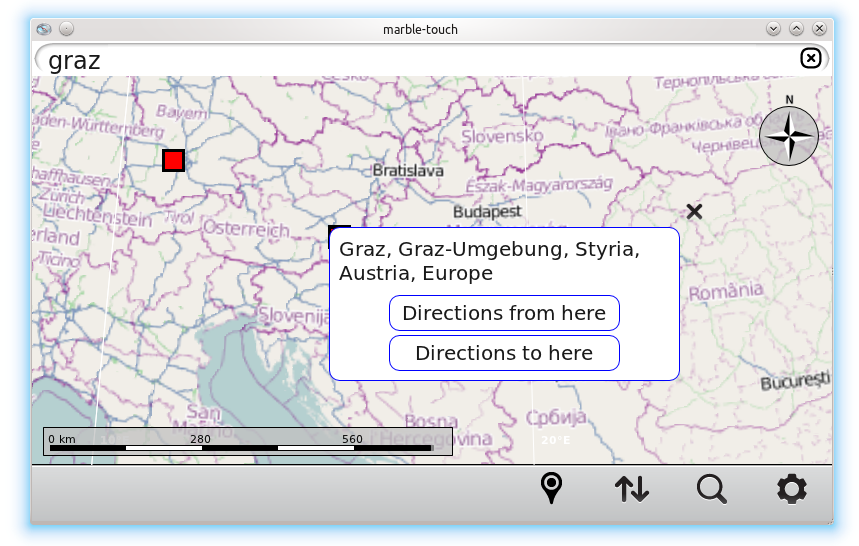Close the marble-touch window
This screenshot has width=859, height=546.
pos(819,29)
